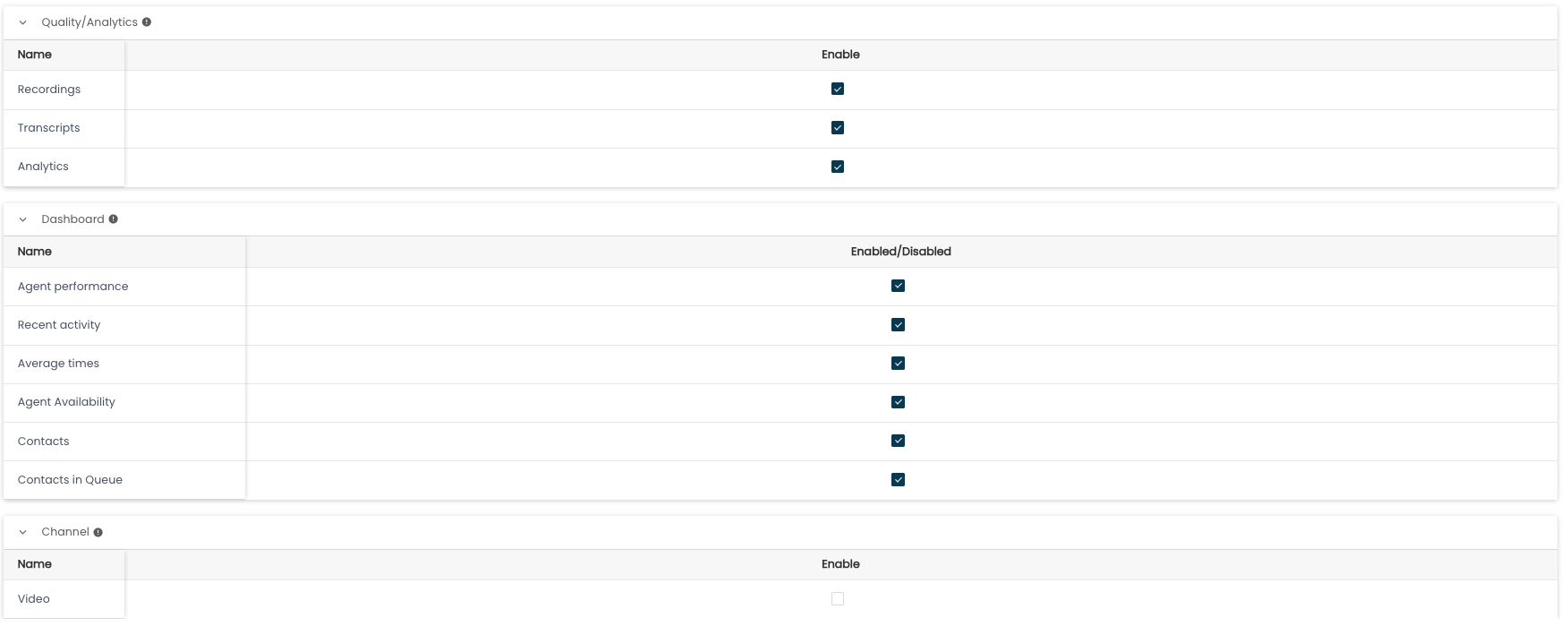Select the Recent activity row label
1568x626 pixels.
coord(59,325)
